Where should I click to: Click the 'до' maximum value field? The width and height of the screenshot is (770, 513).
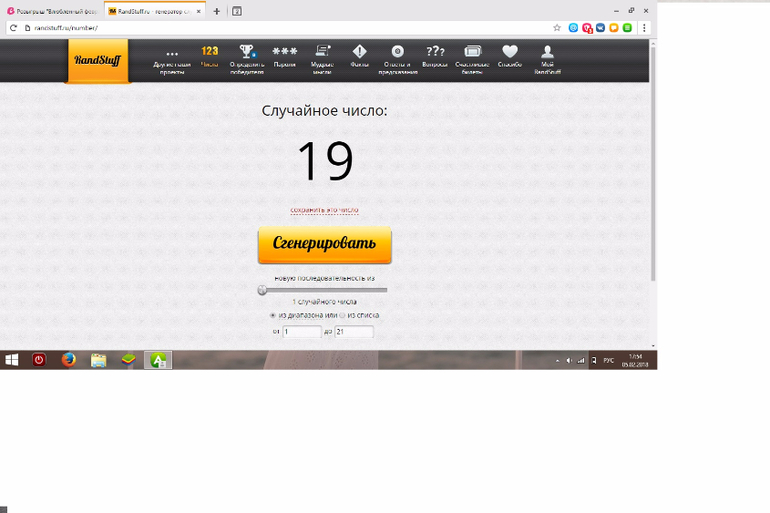[x=354, y=332]
